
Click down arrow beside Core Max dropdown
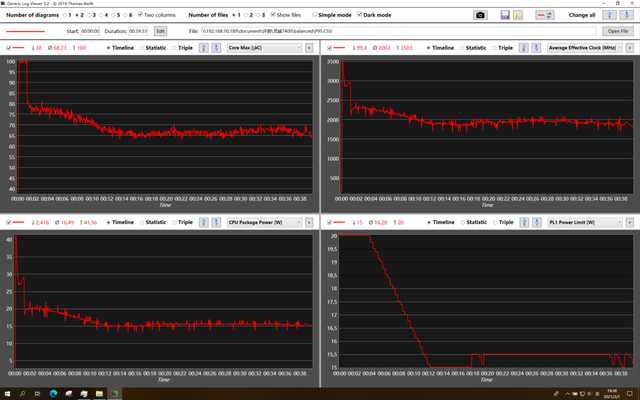point(216,48)
